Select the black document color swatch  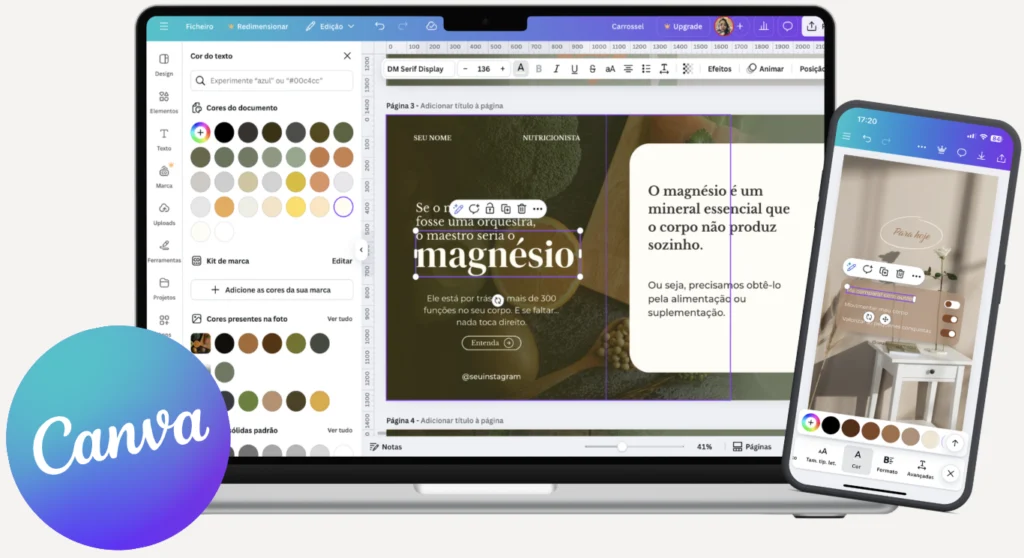(224, 132)
